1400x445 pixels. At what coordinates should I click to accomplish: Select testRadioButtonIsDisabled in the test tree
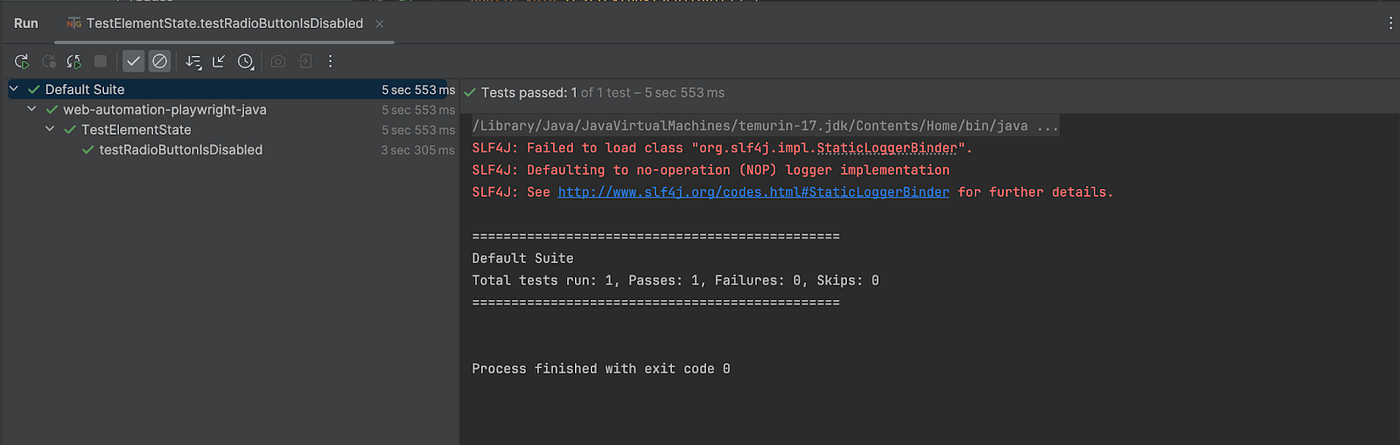[180, 150]
